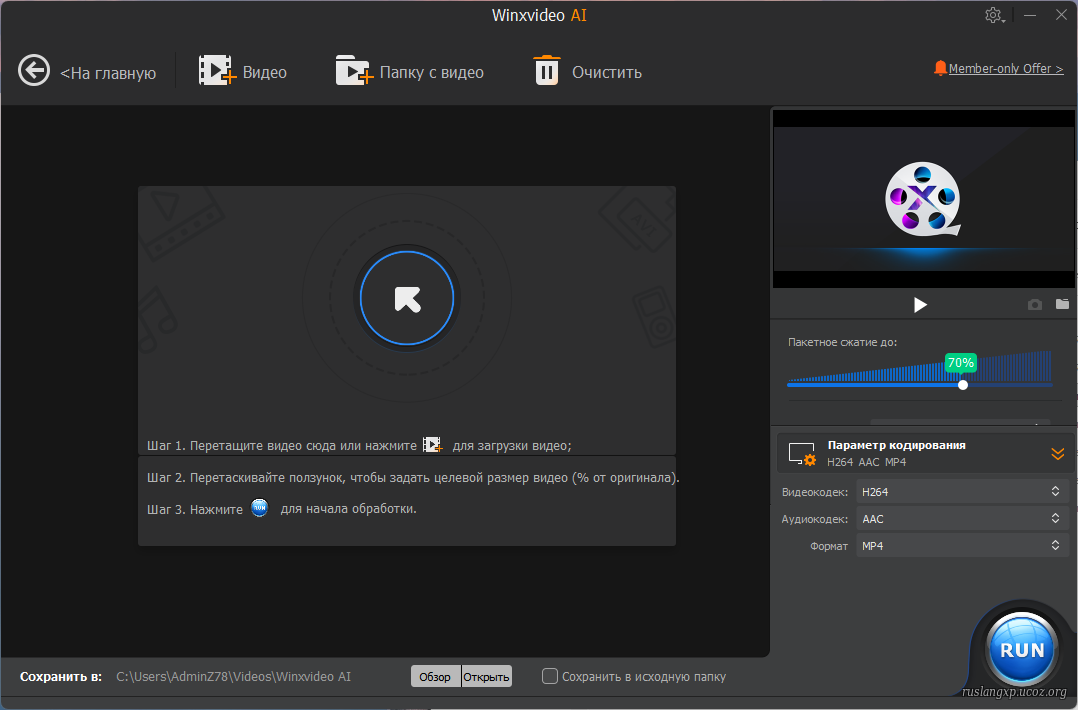The height and width of the screenshot is (710, 1078).
Task: Start processing with the RUN button
Action: coord(1021,650)
